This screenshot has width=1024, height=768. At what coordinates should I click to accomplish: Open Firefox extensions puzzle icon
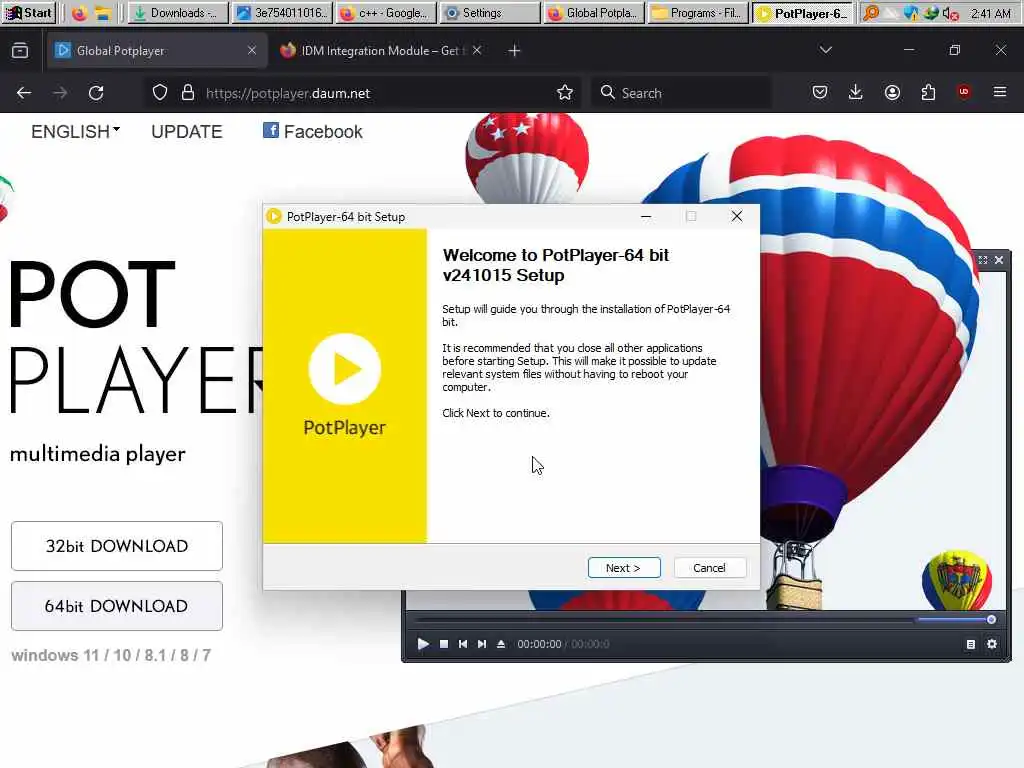click(928, 93)
